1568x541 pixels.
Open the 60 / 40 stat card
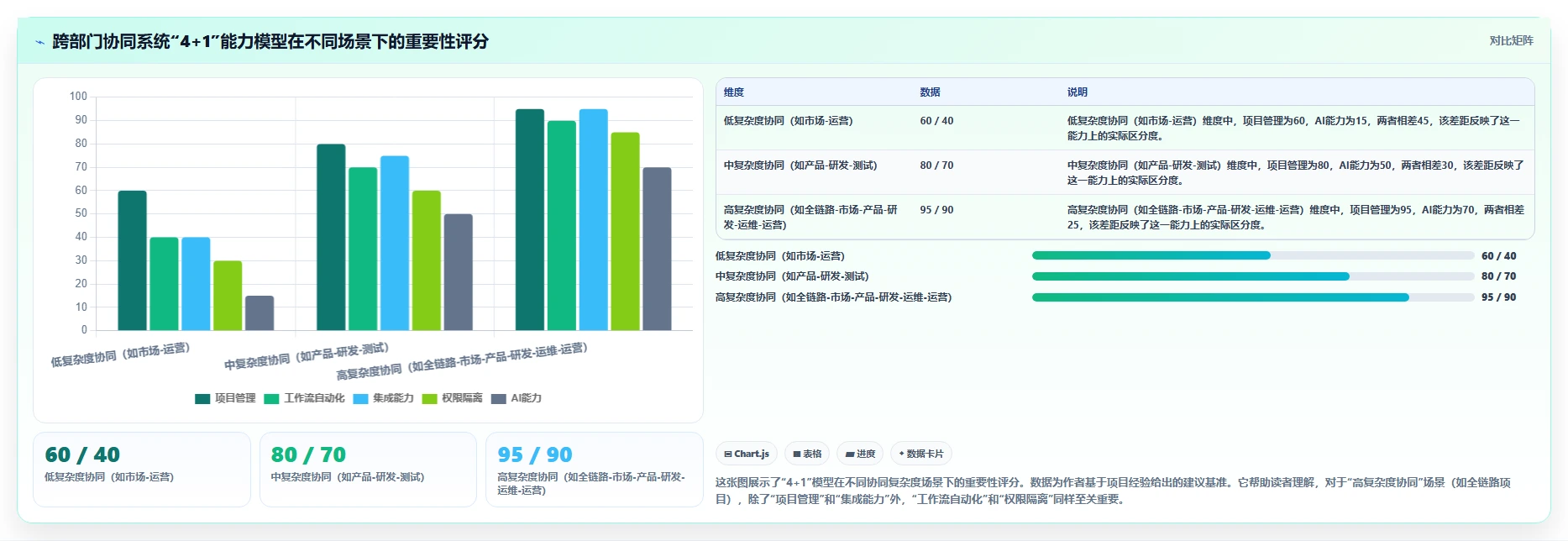click(x=142, y=470)
